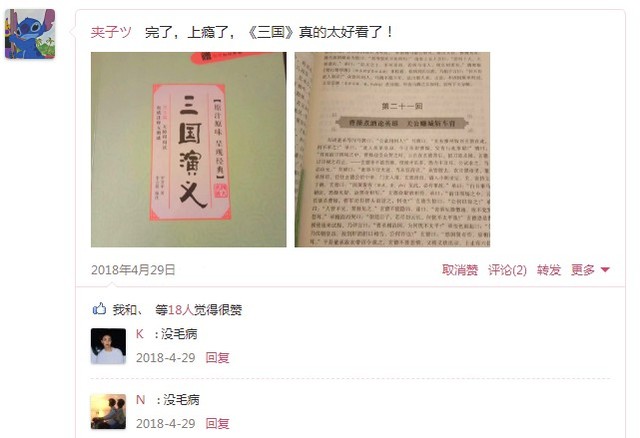Image resolution: width=640 pixels, height=438 pixels.
Task: Click the 18人 likes count link
Action: [180, 310]
